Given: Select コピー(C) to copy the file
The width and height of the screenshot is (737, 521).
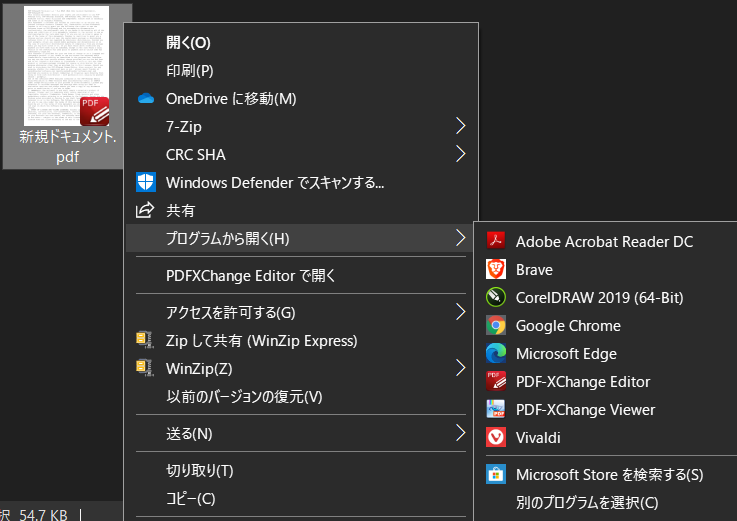Looking at the screenshot, I should click(190, 498).
